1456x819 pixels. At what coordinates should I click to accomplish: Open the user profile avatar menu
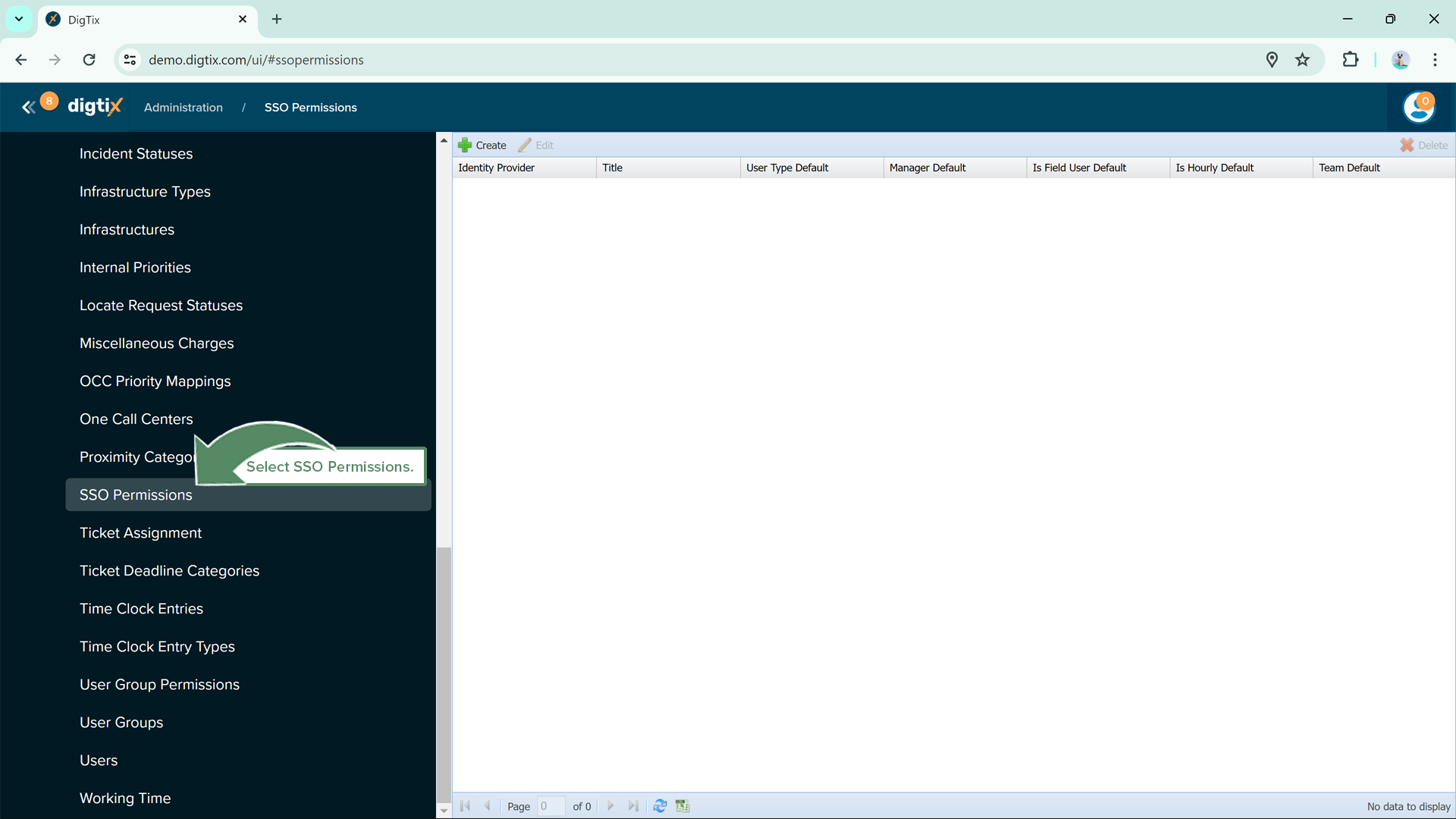1419,108
